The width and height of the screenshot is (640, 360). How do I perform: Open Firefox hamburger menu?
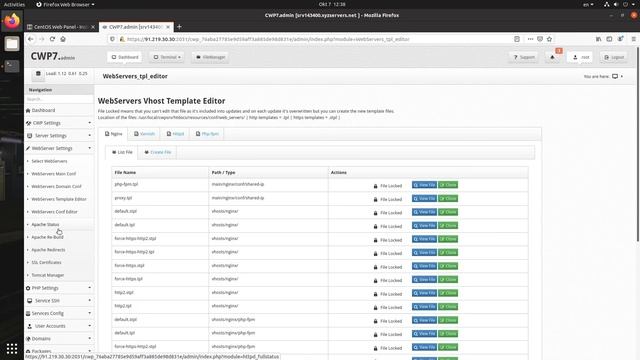(633, 39)
